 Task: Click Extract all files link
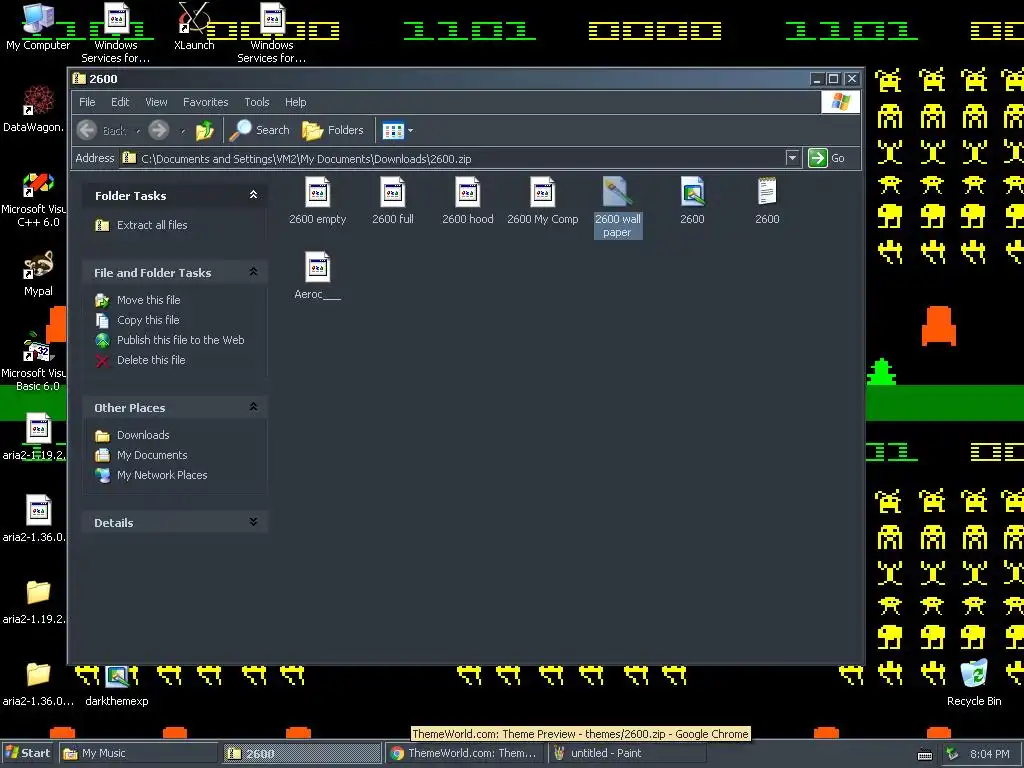[x=152, y=225]
